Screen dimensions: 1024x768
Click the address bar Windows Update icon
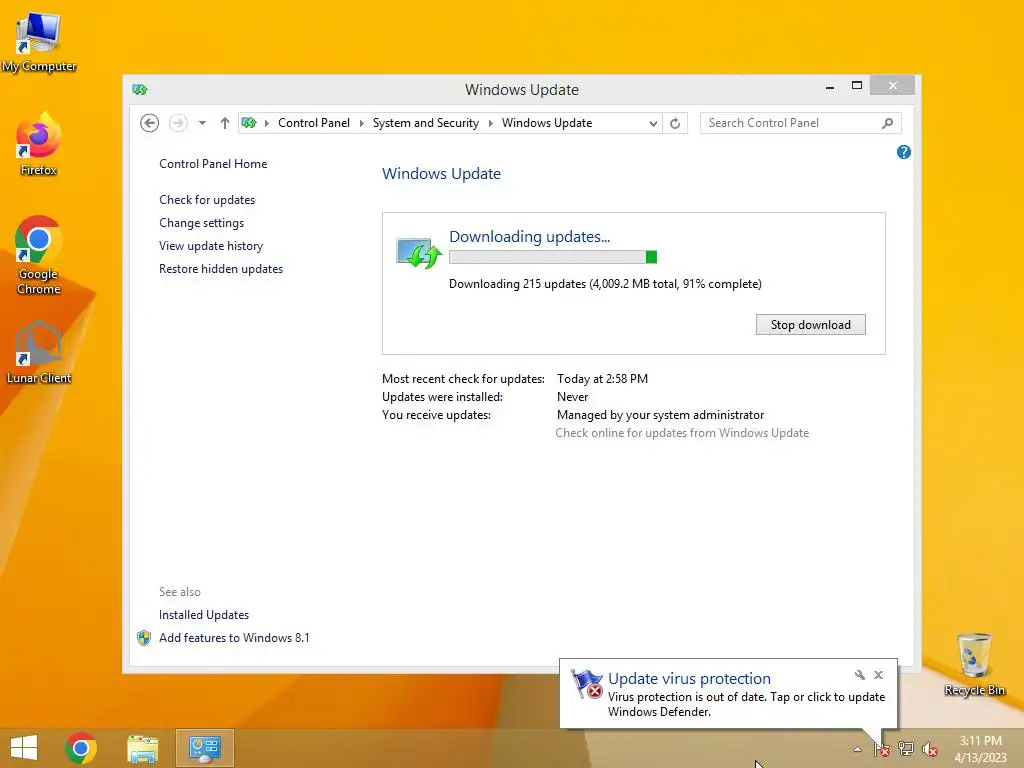point(249,123)
